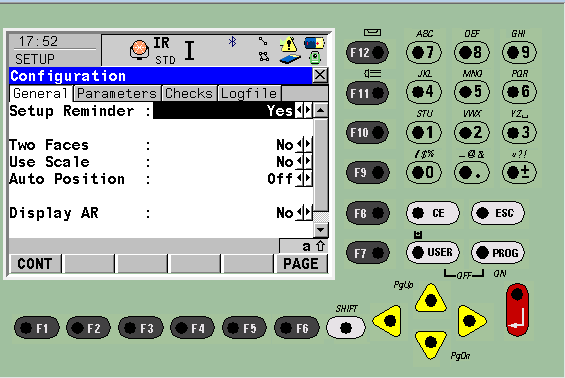Switch to the Parameters tab
Image resolution: width=565 pixels, height=378 pixels.
pos(116,93)
